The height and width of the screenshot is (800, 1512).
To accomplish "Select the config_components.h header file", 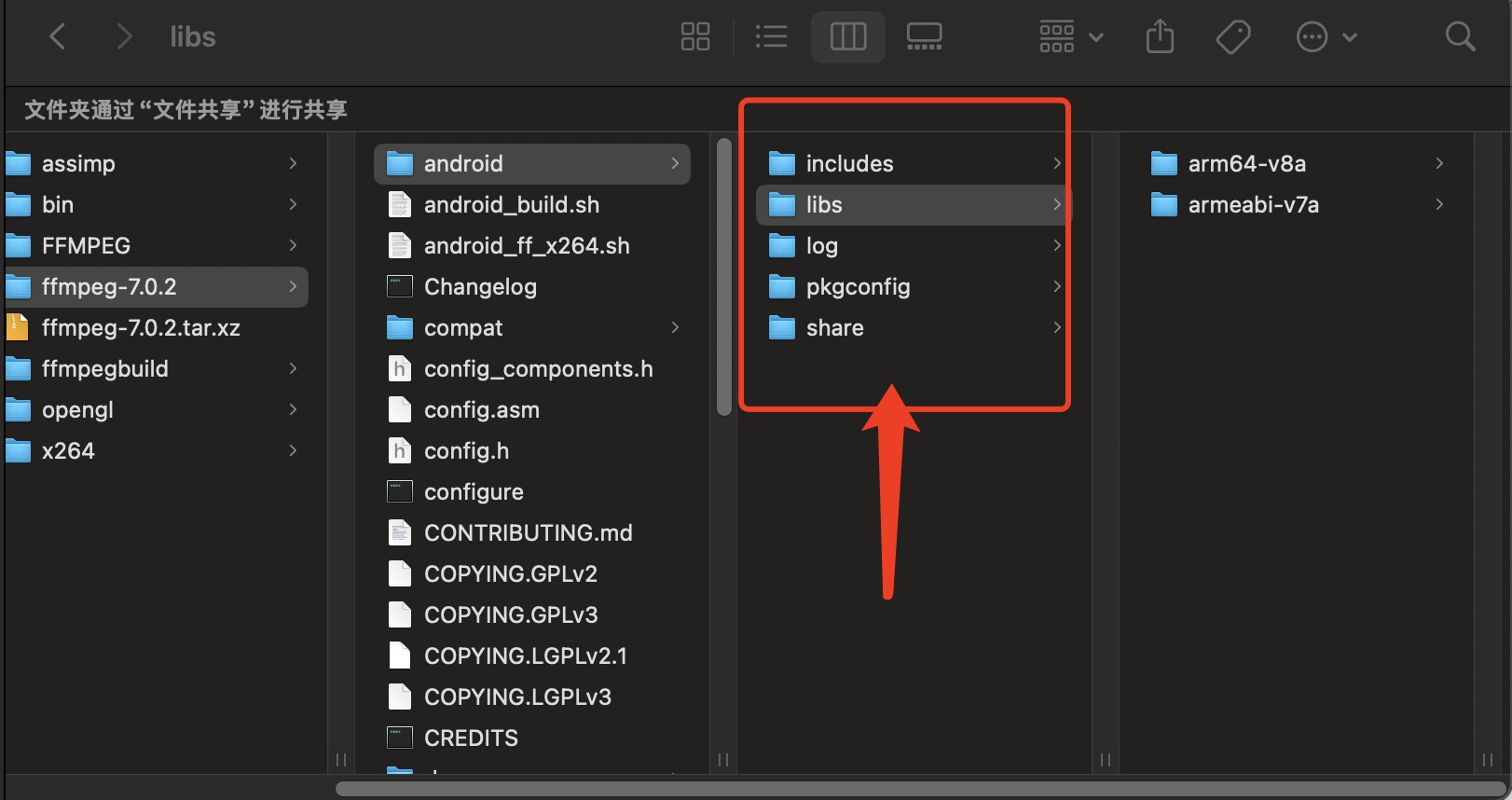I will pyautogui.click(x=532, y=369).
